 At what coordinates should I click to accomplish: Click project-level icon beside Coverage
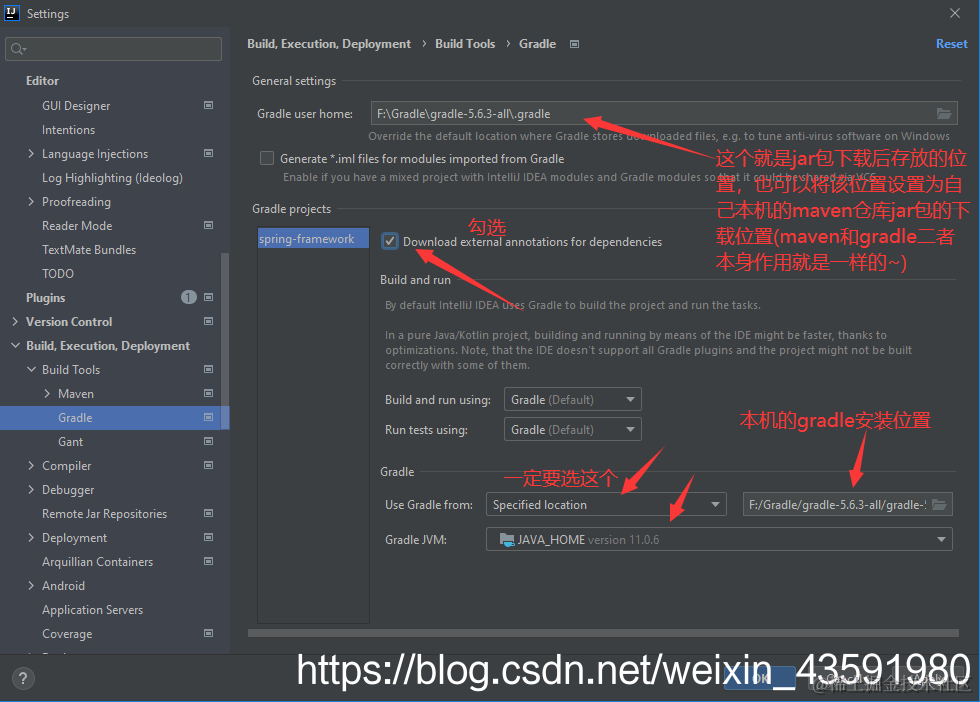point(209,633)
